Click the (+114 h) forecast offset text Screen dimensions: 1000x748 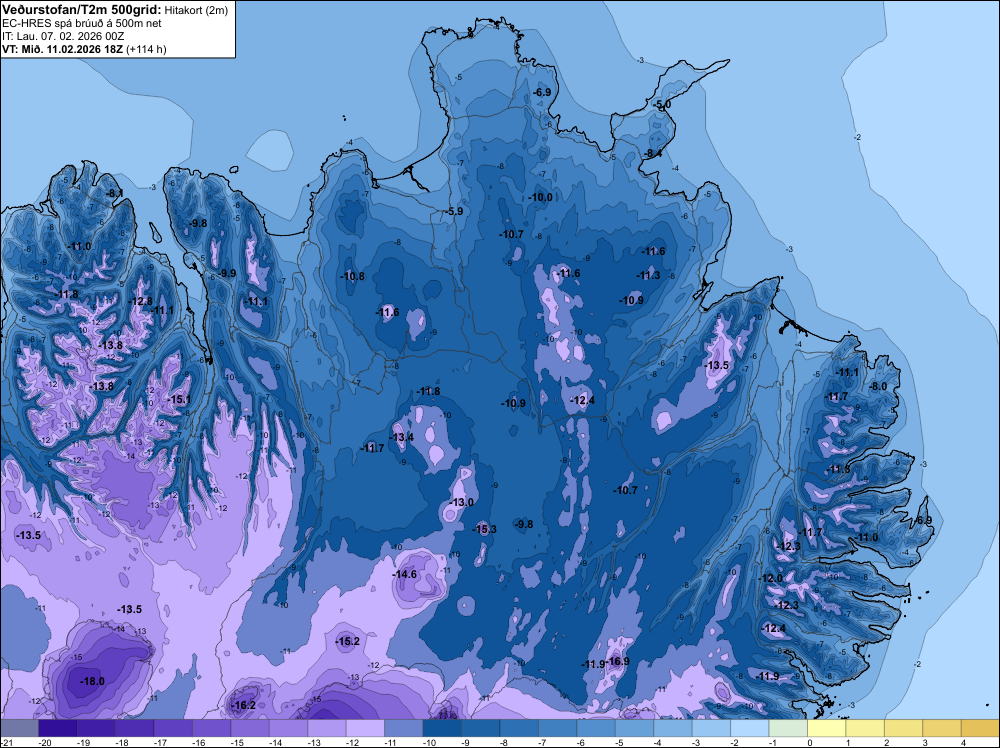[147, 49]
